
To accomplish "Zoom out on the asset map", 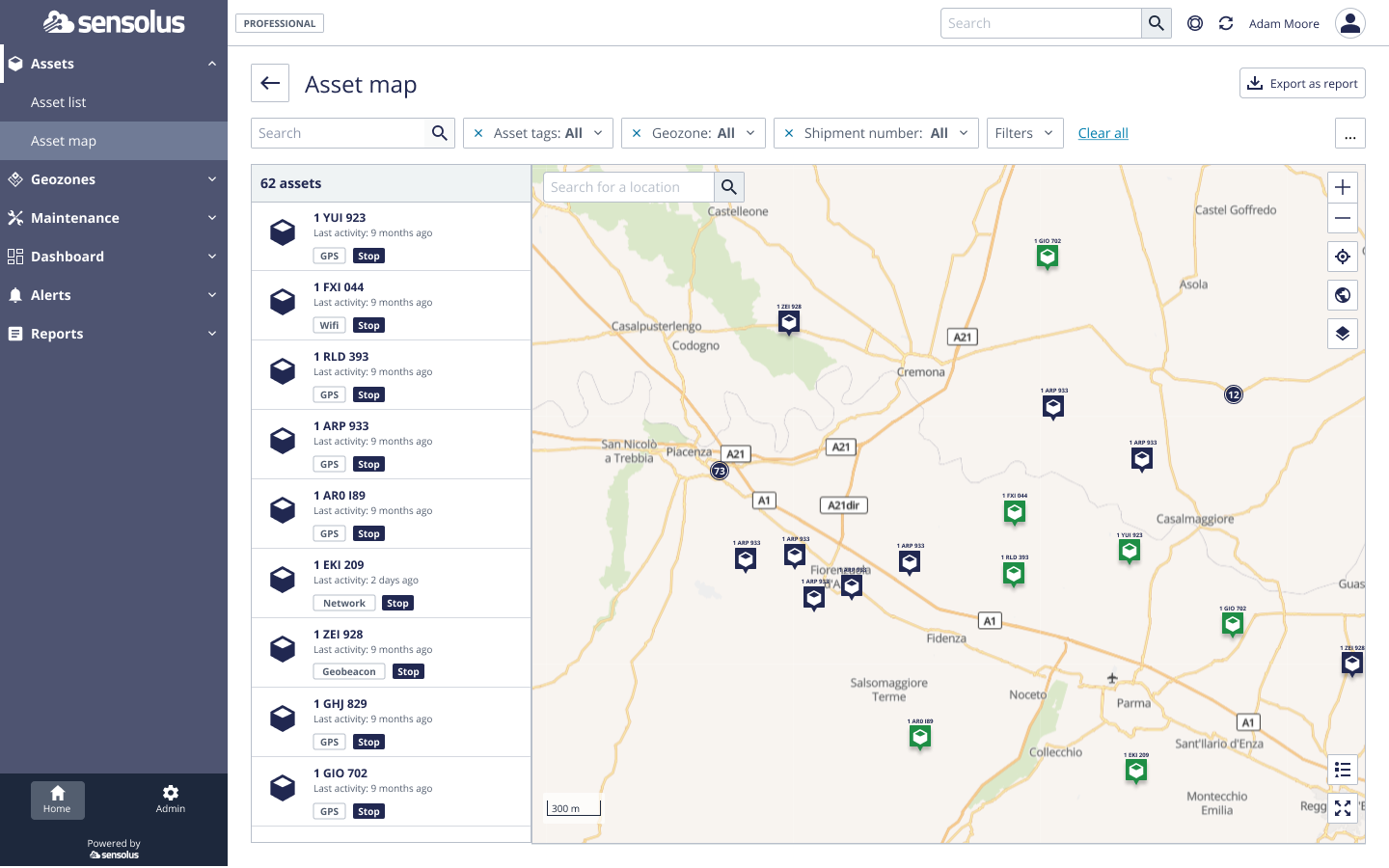I will (x=1342, y=218).
